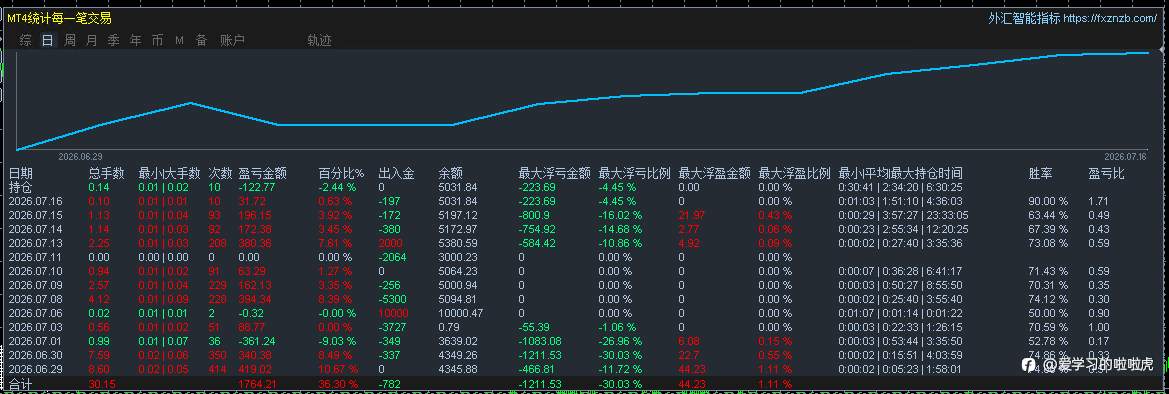
Task: Select the 2026.07.13 date row
Action: tap(35, 243)
